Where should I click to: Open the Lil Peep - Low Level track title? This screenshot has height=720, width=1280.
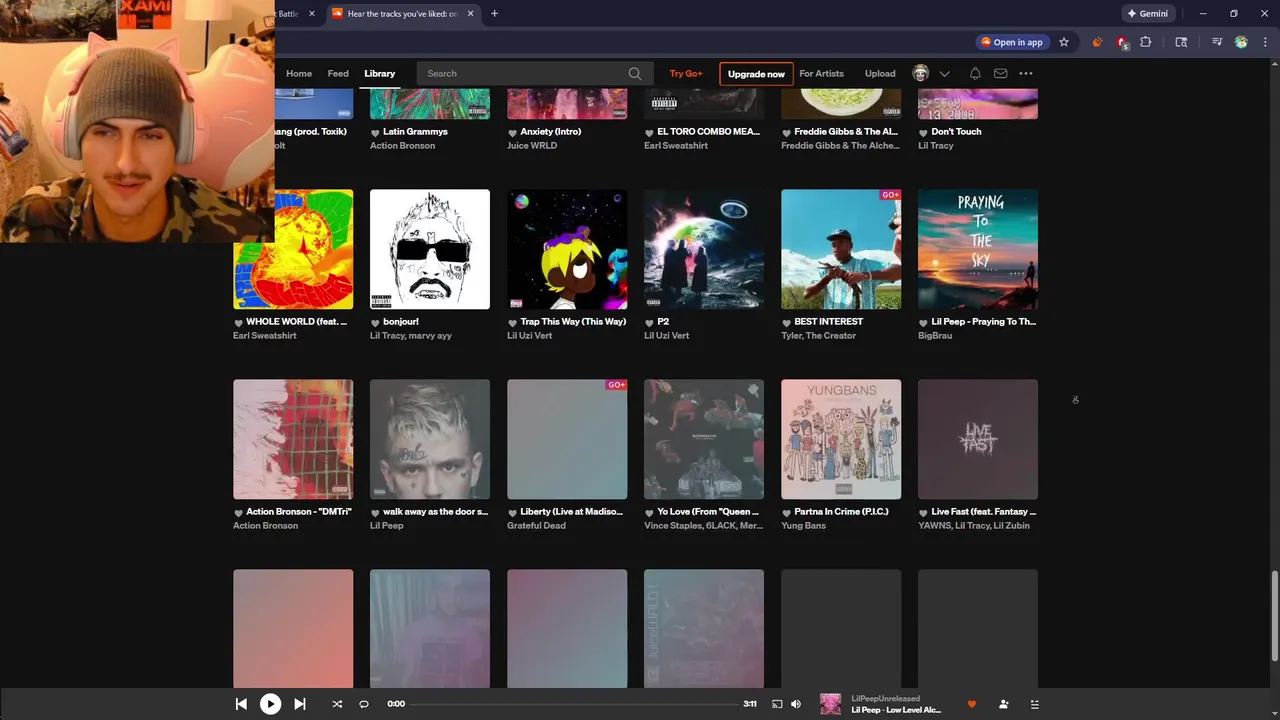coord(896,710)
